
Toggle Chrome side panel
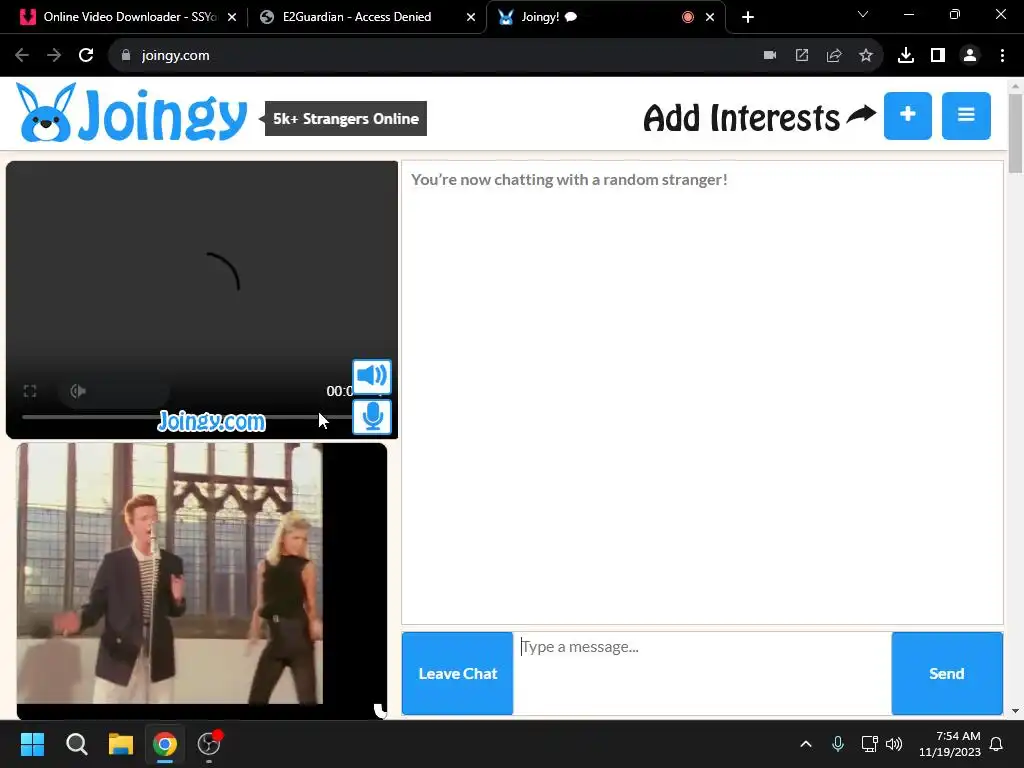tap(938, 56)
